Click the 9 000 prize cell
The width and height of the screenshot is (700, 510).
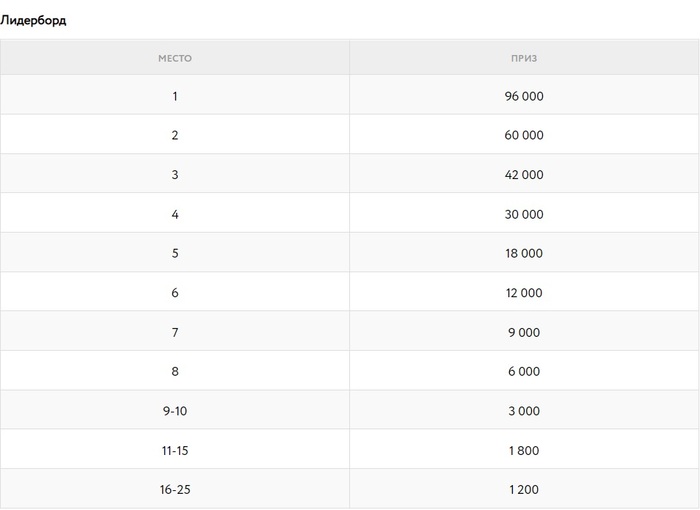[x=524, y=332]
